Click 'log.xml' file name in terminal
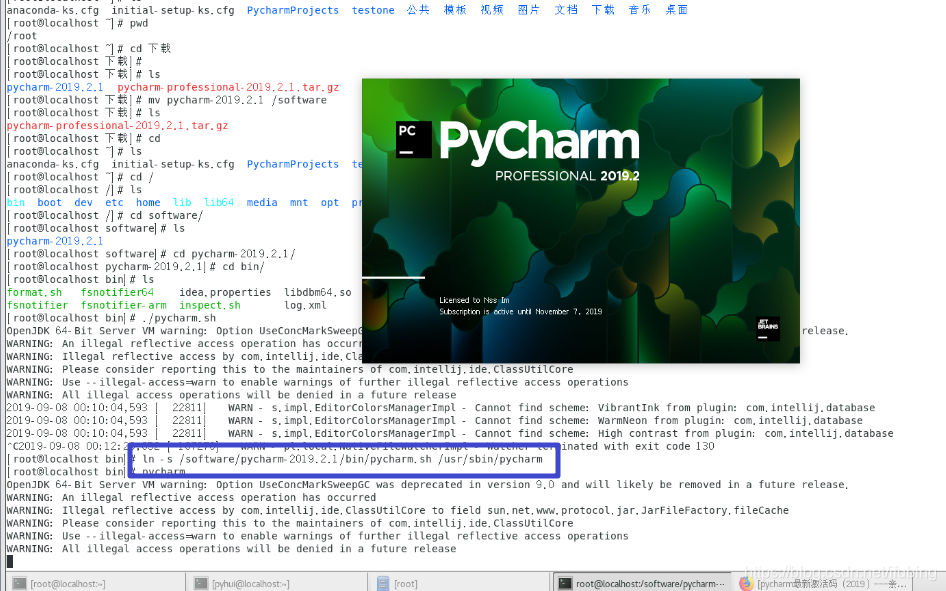Screen dimensions: 946x591 pos(305,305)
